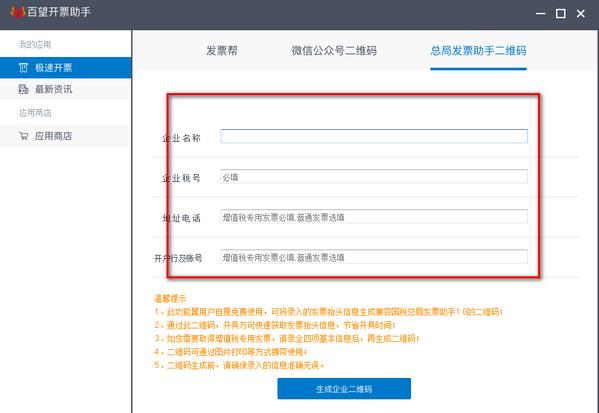This screenshot has height=413, width=599.
Task: Click the 应用商店 shopping cart icon
Action: [x=23, y=136]
